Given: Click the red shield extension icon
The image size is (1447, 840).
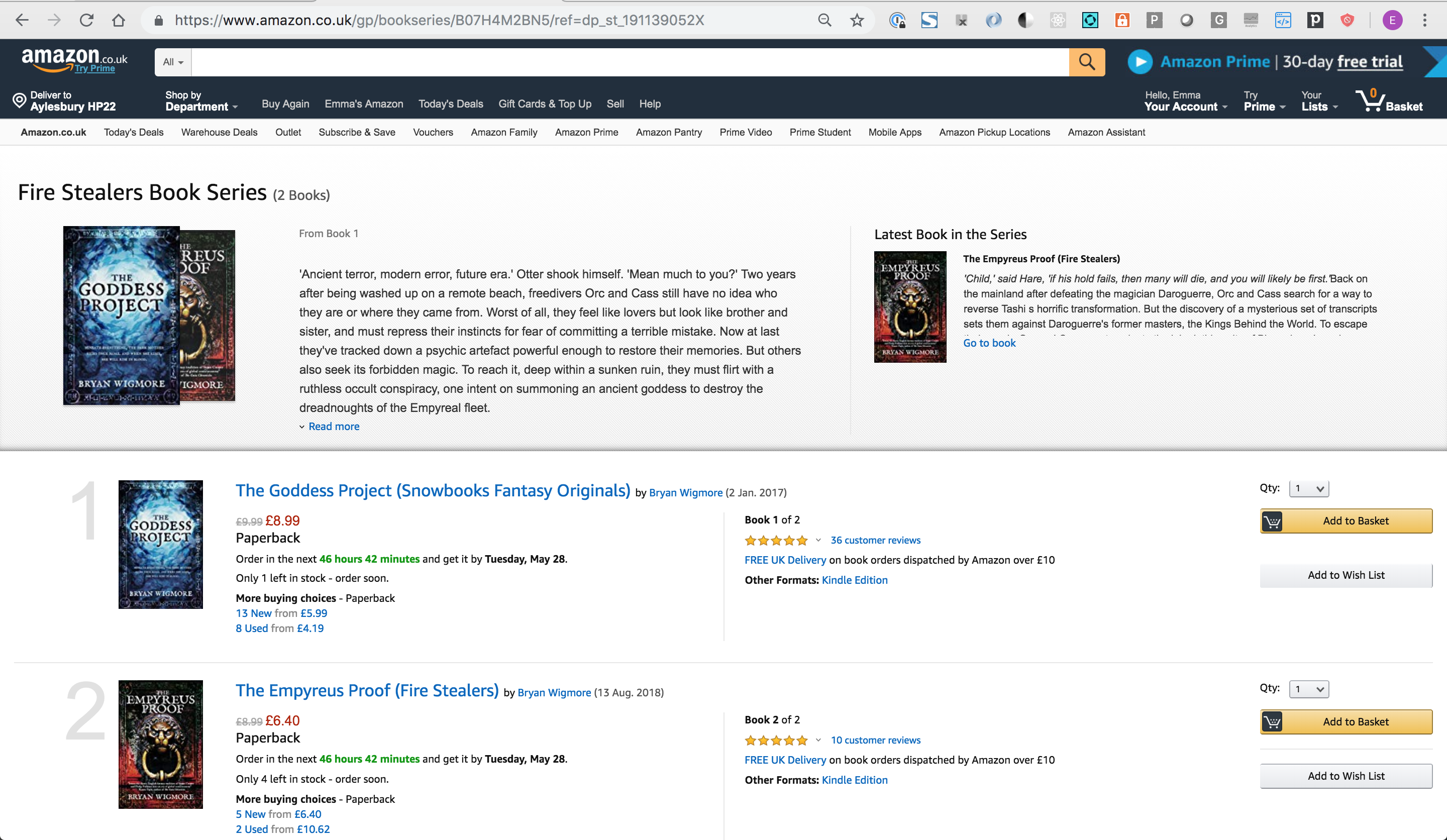Looking at the screenshot, I should (x=1347, y=20).
